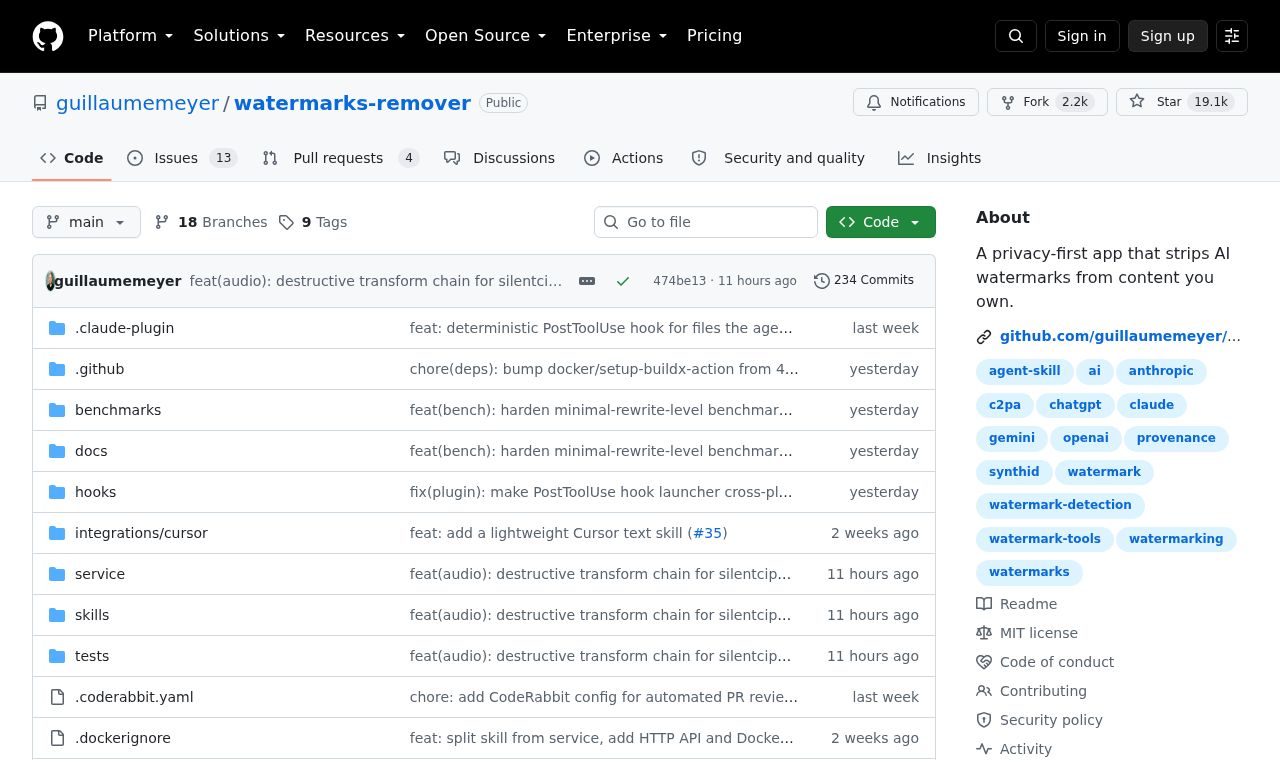Viewport: 1280px width, 760px height.
Task: View the 18 Branches list
Action: [211, 222]
